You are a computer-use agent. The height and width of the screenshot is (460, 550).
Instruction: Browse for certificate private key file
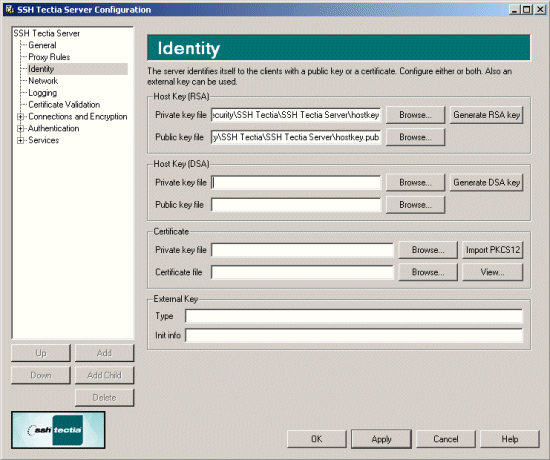(x=428, y=250)
